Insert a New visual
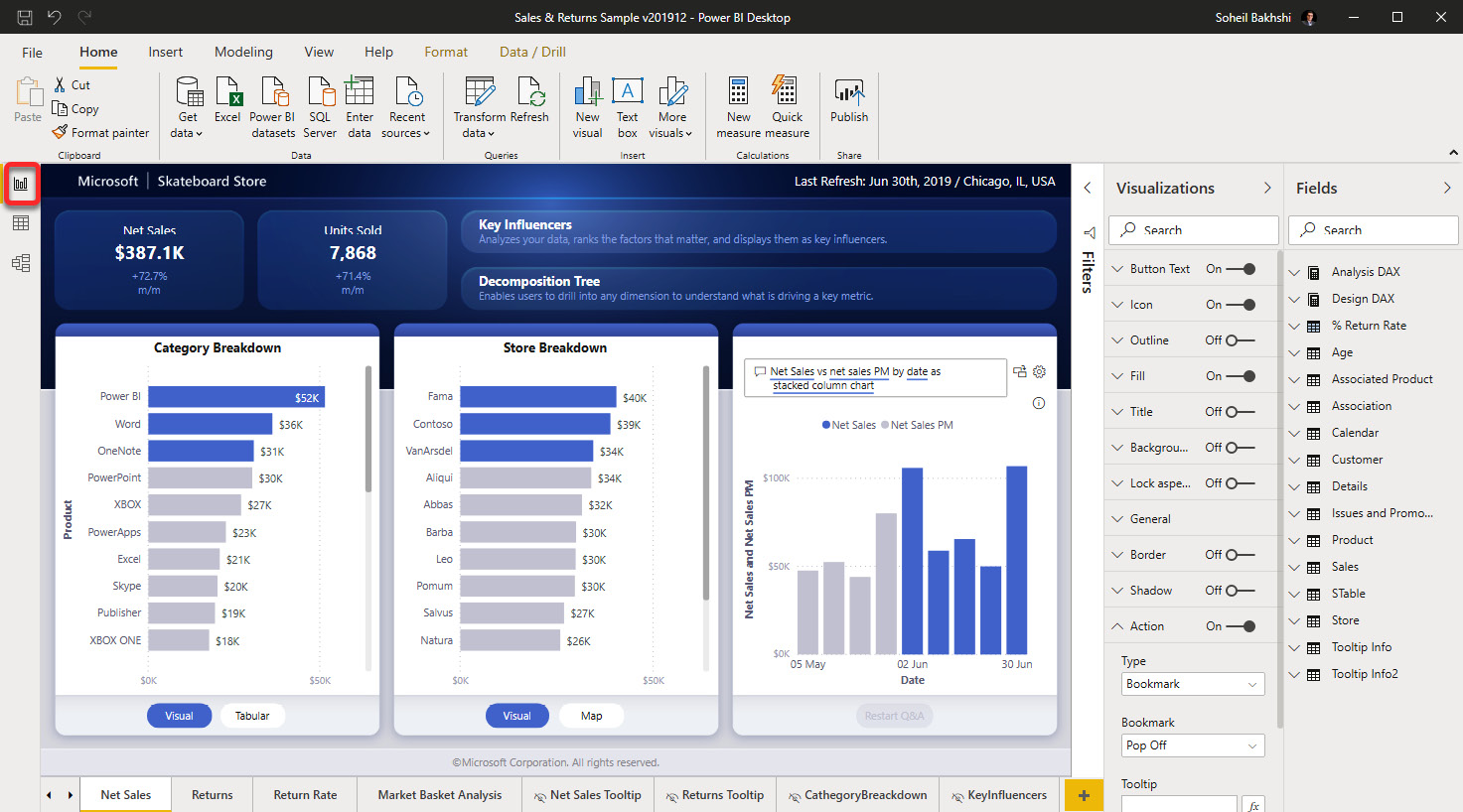This screenshot has width=1463, height=812. click(587, 107)
